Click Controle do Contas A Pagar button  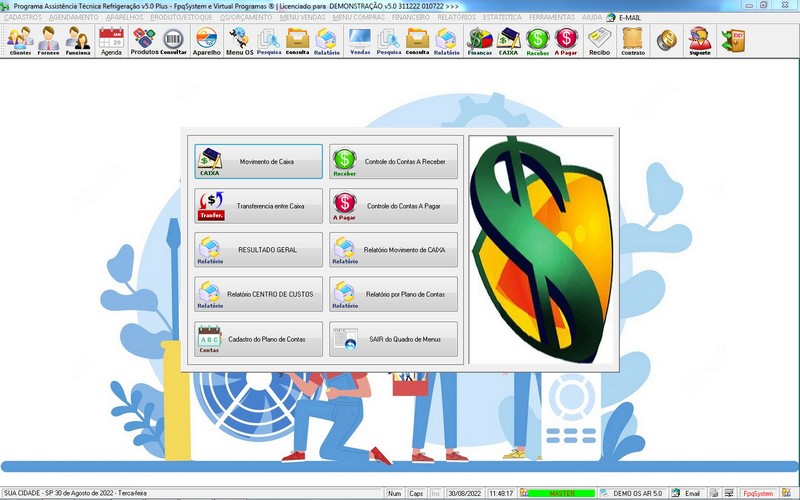393,206
